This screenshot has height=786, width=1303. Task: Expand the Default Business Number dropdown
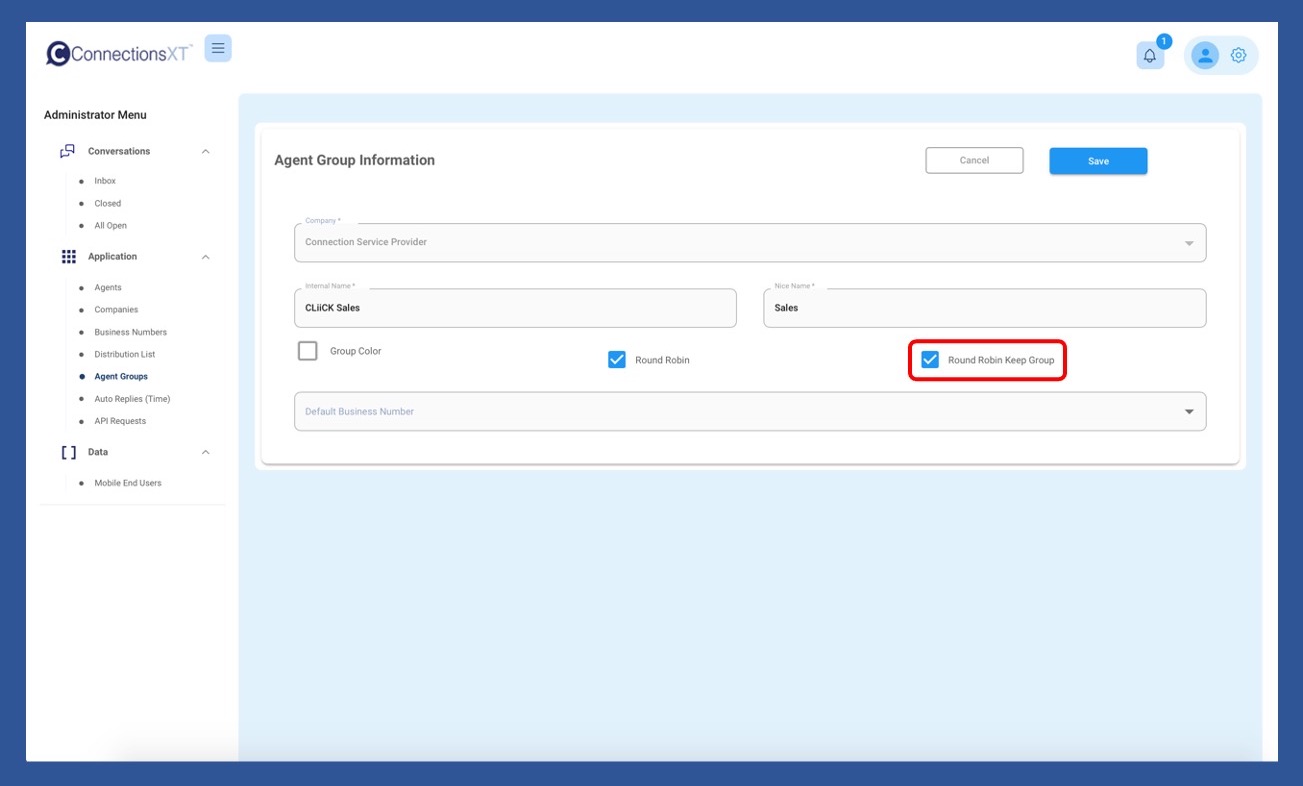[749, 412]
